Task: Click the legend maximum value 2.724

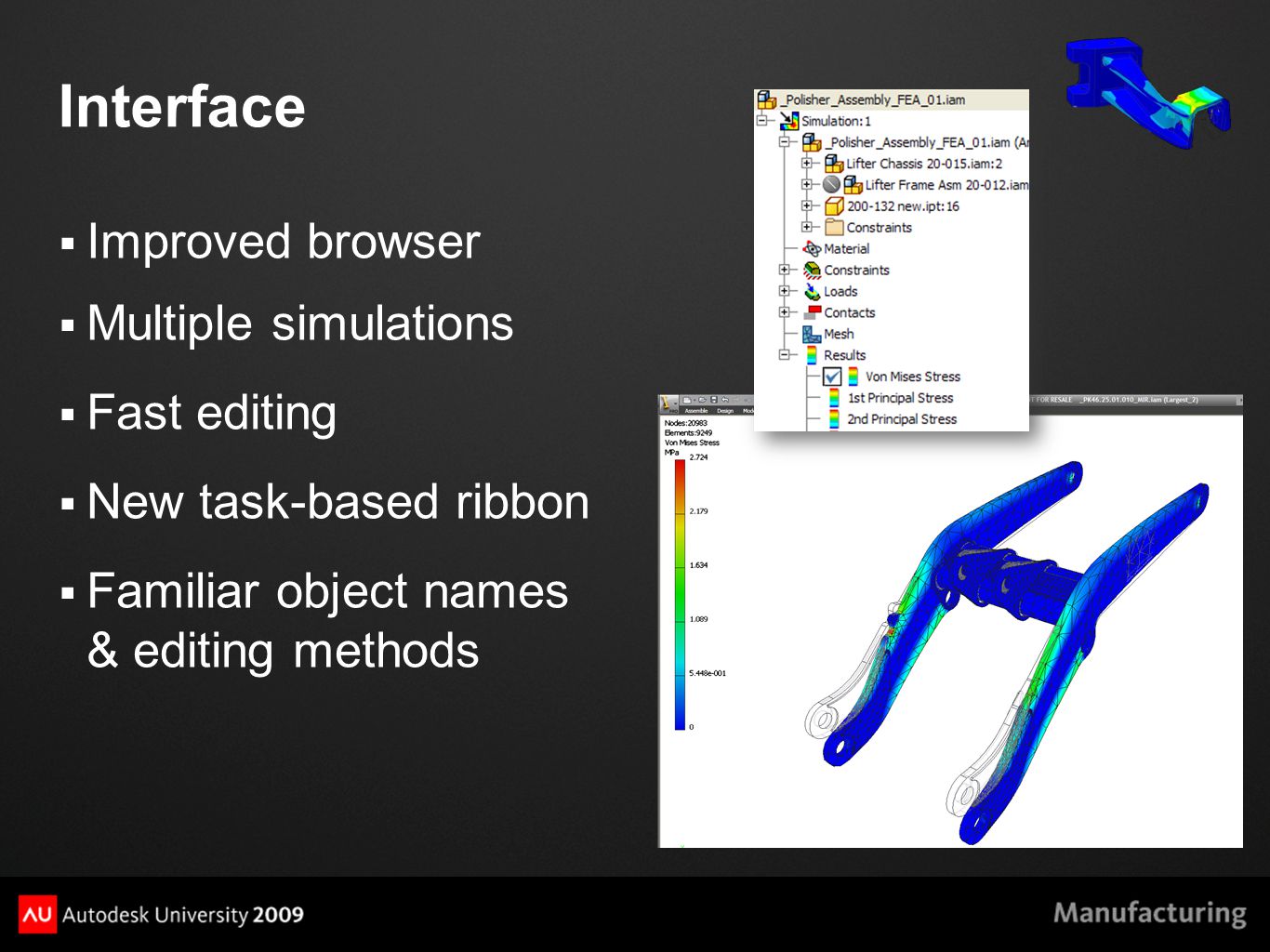Action: 698,457
